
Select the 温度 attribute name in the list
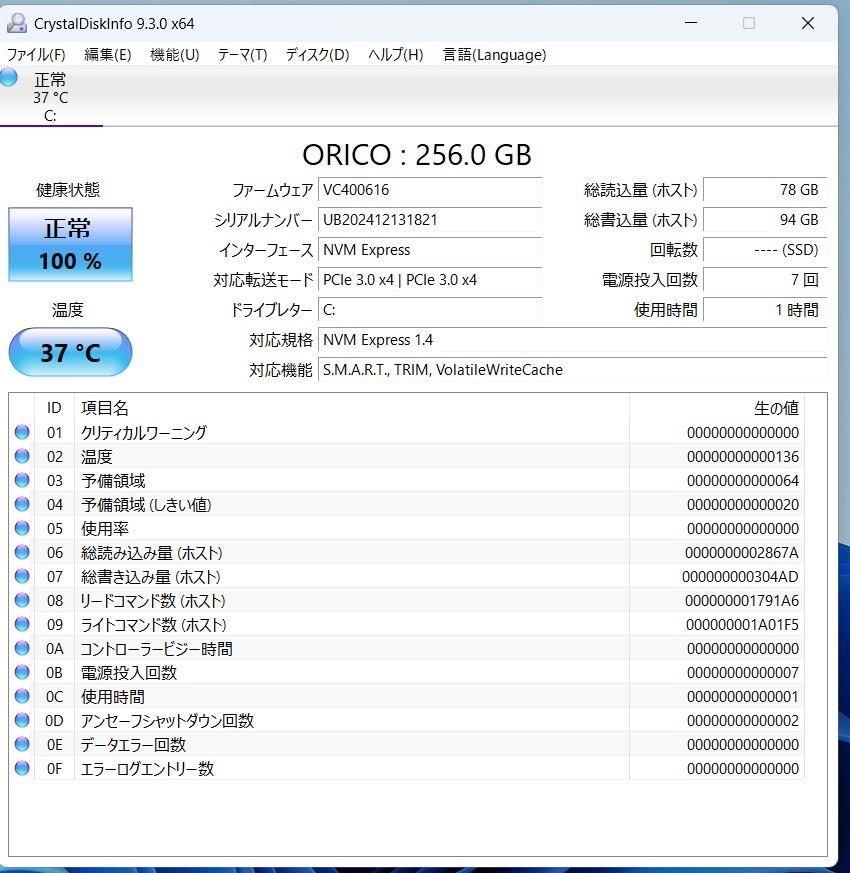click(97, 457)
